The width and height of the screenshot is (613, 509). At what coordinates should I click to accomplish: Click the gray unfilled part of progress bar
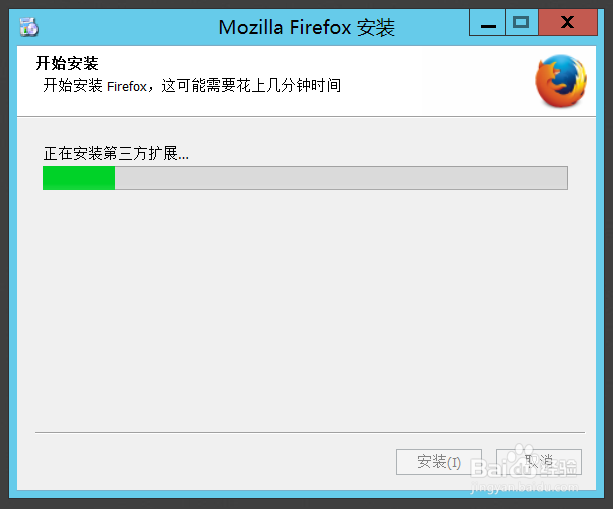click(341, 178)
